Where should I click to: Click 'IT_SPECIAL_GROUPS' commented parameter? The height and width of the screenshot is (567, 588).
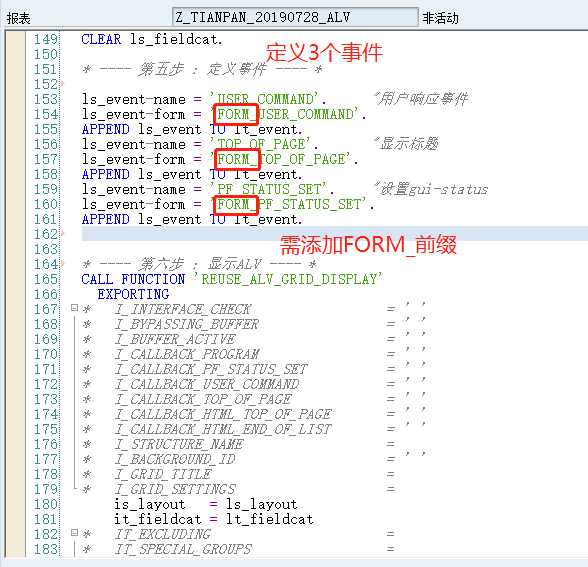coord(183,549)
